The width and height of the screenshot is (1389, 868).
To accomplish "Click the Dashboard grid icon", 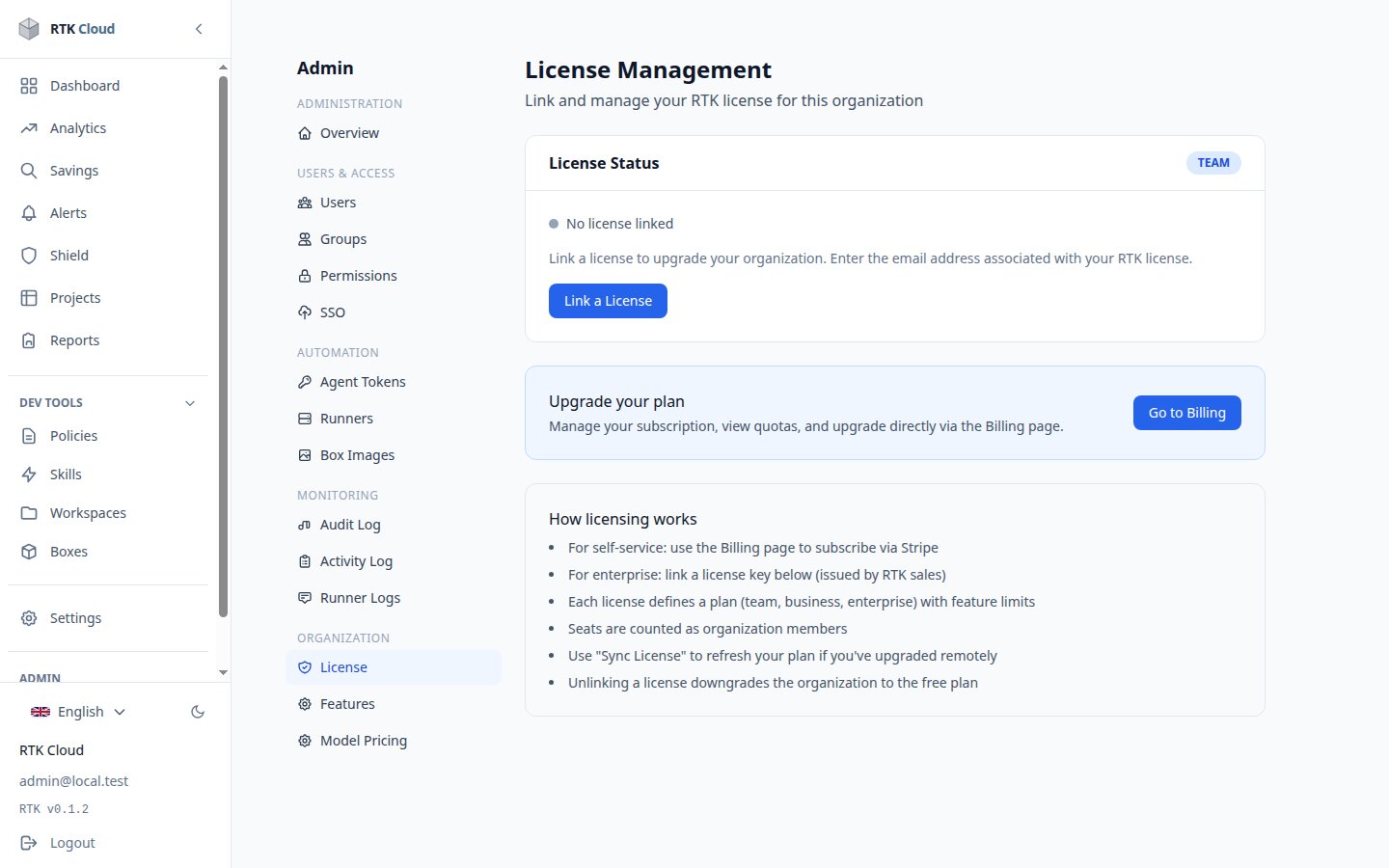I will 29,86.
